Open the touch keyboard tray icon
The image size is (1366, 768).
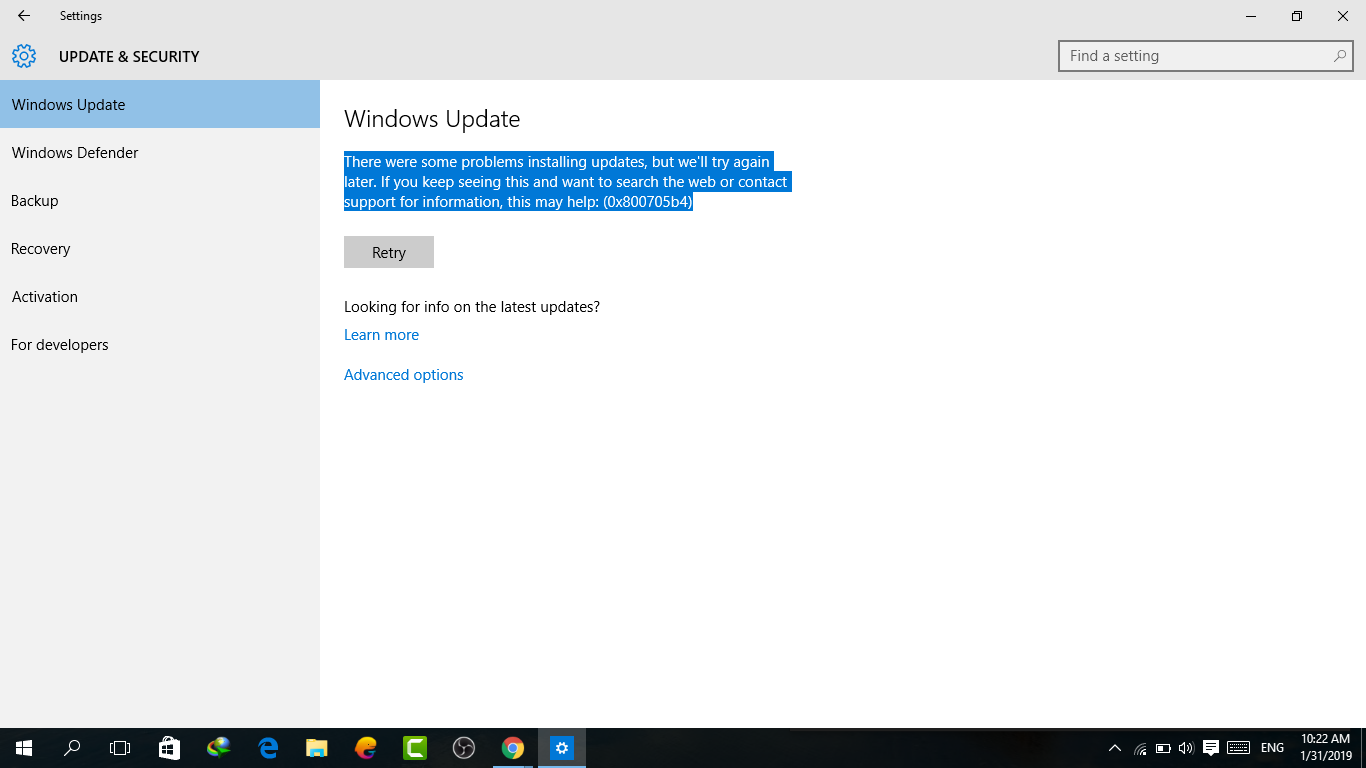pos(1238,747)
